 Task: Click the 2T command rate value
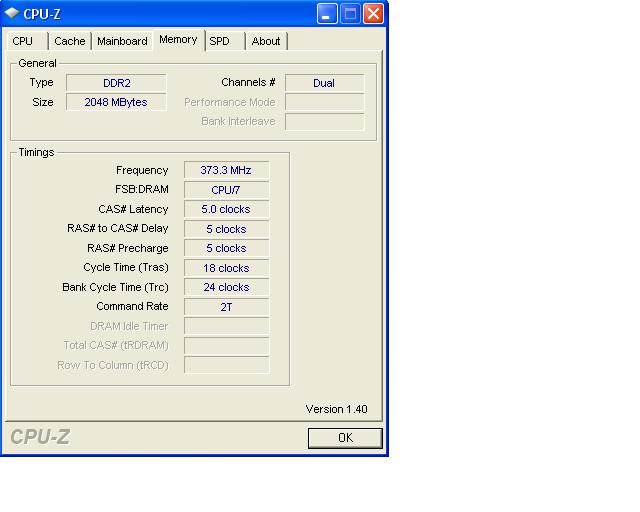(x=227, y=307)
